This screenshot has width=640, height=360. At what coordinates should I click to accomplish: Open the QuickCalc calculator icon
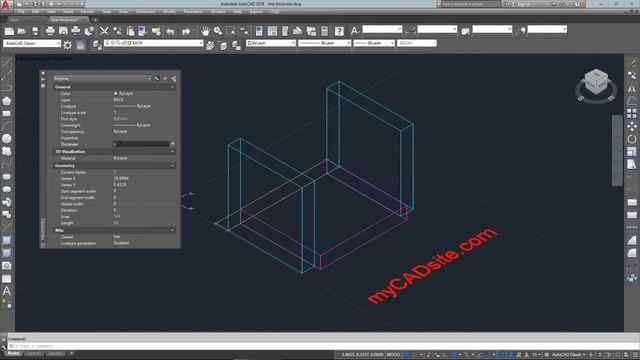click(x=324, y=31)
